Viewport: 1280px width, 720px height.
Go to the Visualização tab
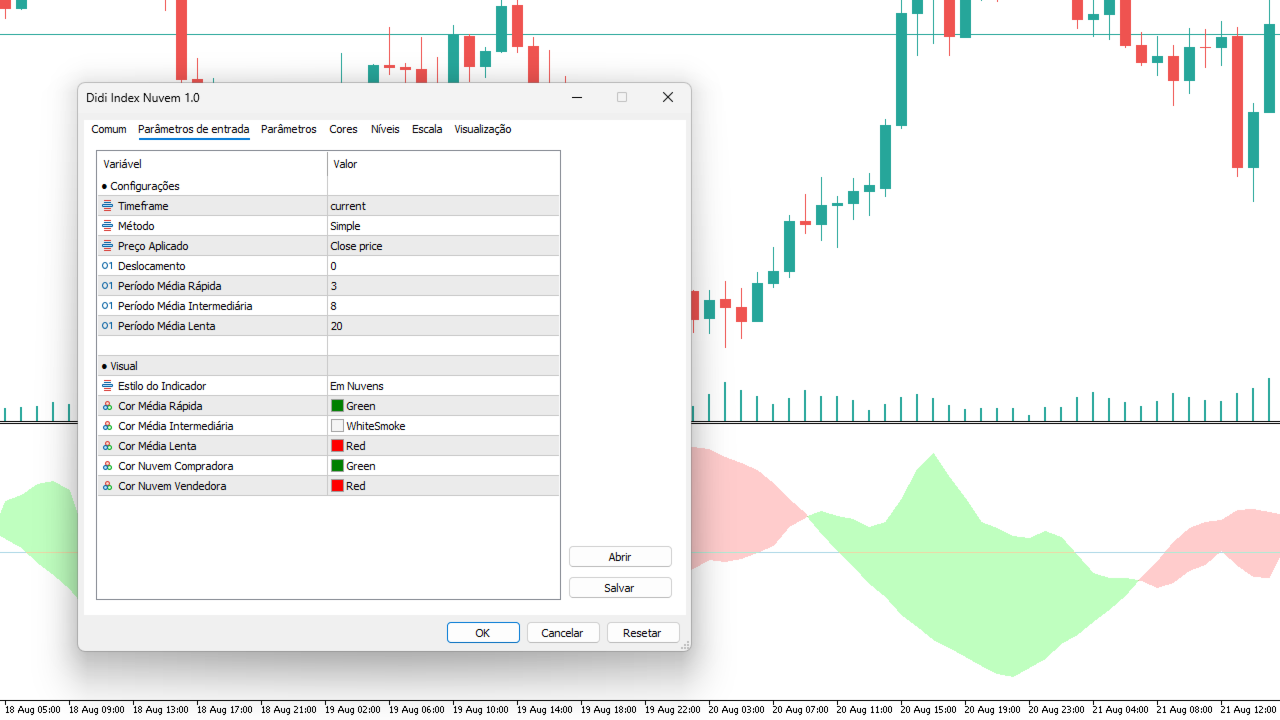(483, 129)
